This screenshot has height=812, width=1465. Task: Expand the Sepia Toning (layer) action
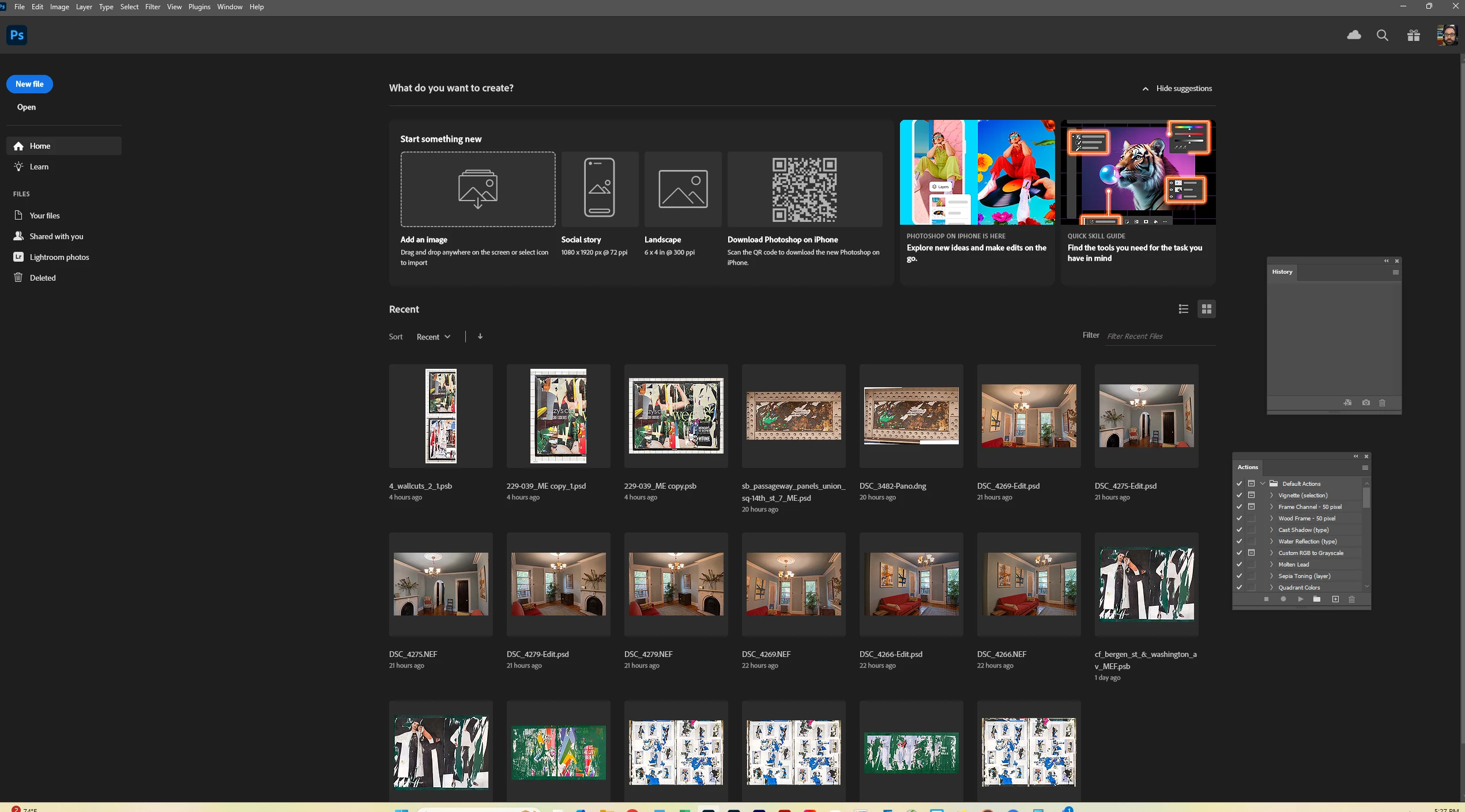[x=1271, y=576]
